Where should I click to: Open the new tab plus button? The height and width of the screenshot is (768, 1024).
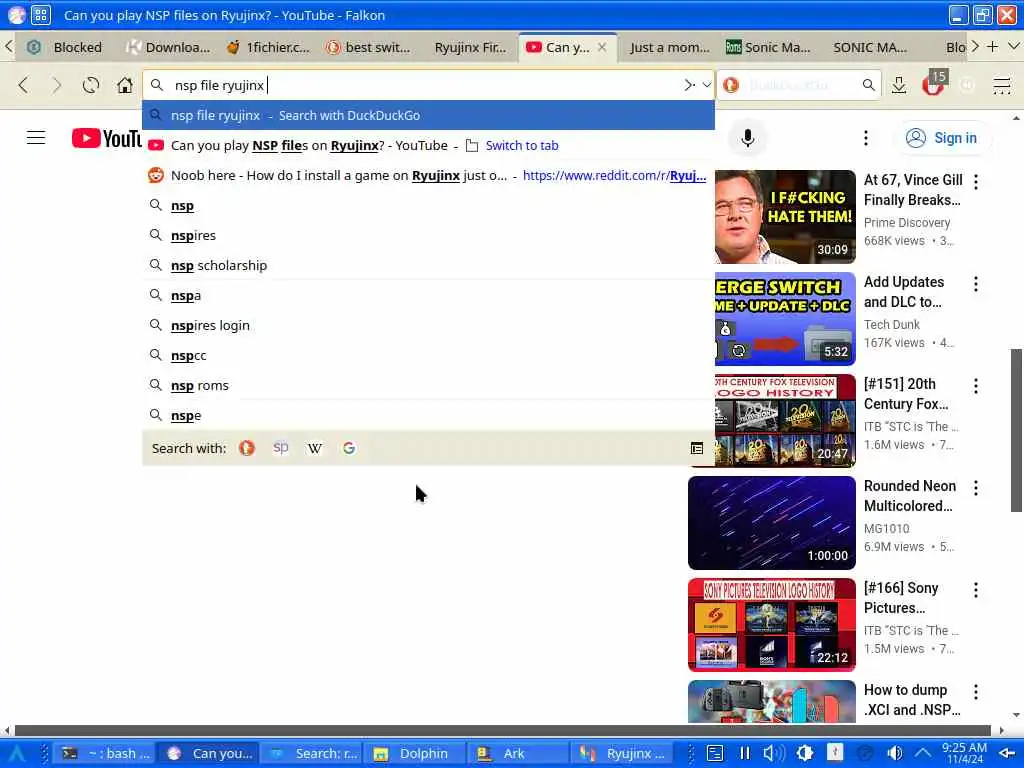992,46
